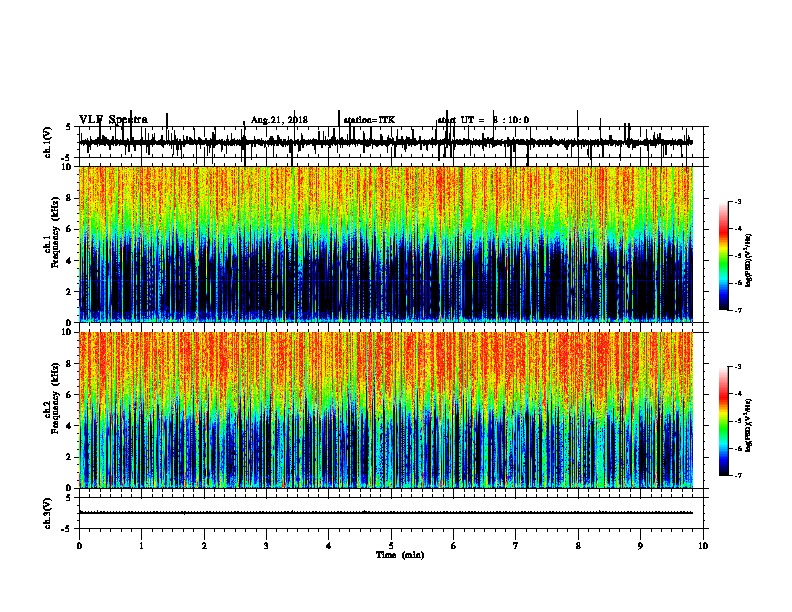Click the ch.2 "Frequency (kHz)" axis label
792x612 pixels.
(55, 398)
